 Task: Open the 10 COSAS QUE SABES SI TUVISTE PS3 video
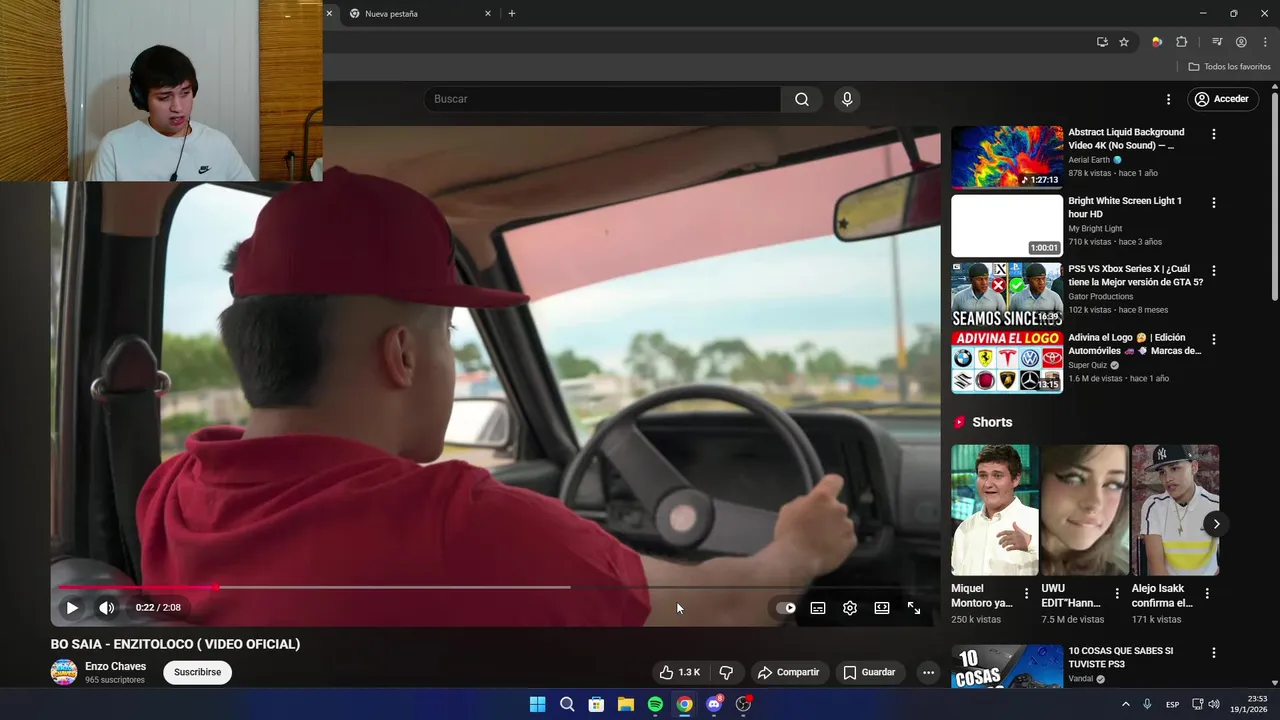tap(1007, 666)
